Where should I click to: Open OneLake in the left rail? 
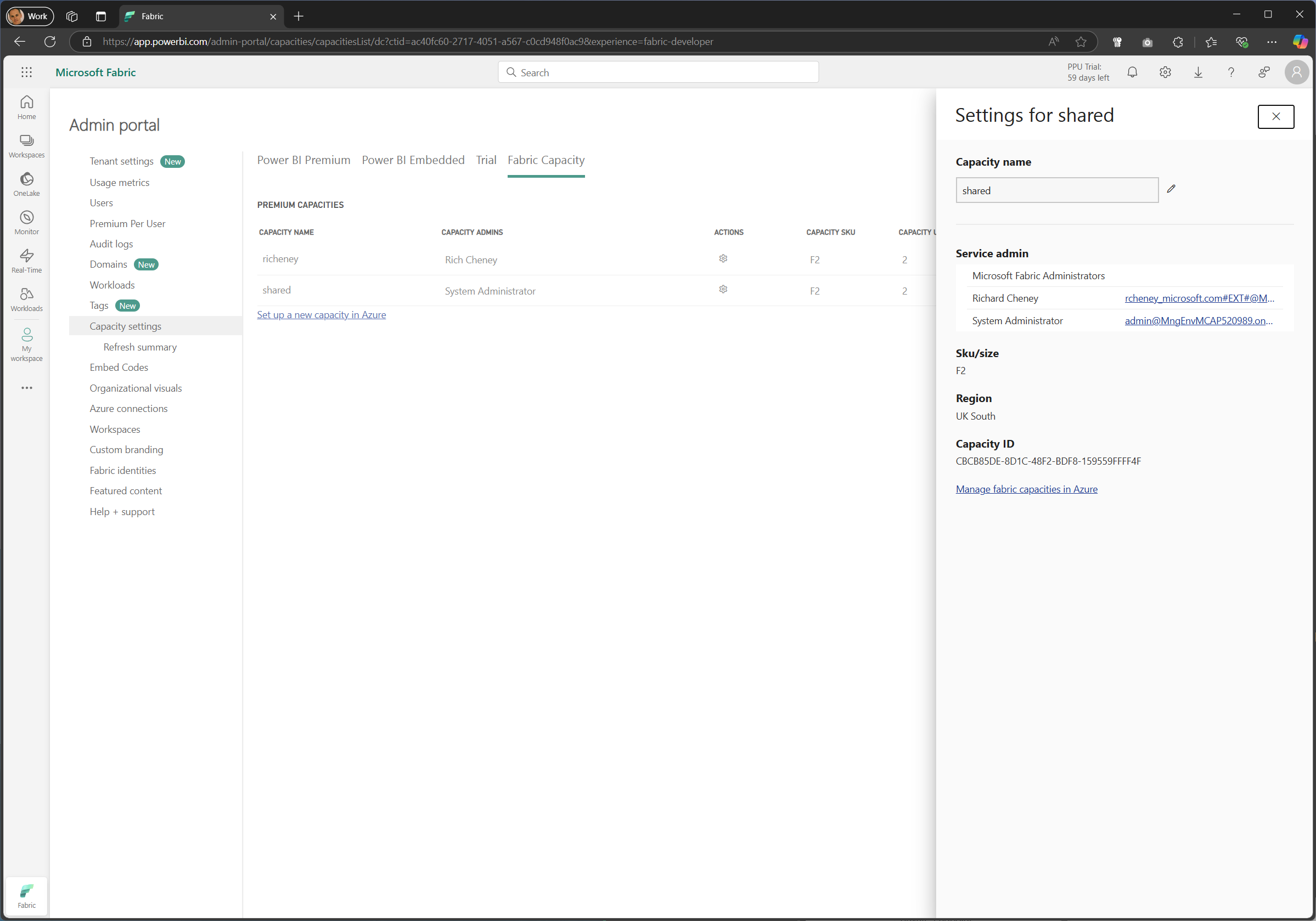26,184
